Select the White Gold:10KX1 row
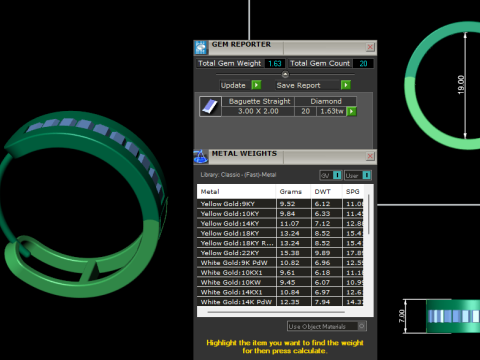 (x=280, y=273)
